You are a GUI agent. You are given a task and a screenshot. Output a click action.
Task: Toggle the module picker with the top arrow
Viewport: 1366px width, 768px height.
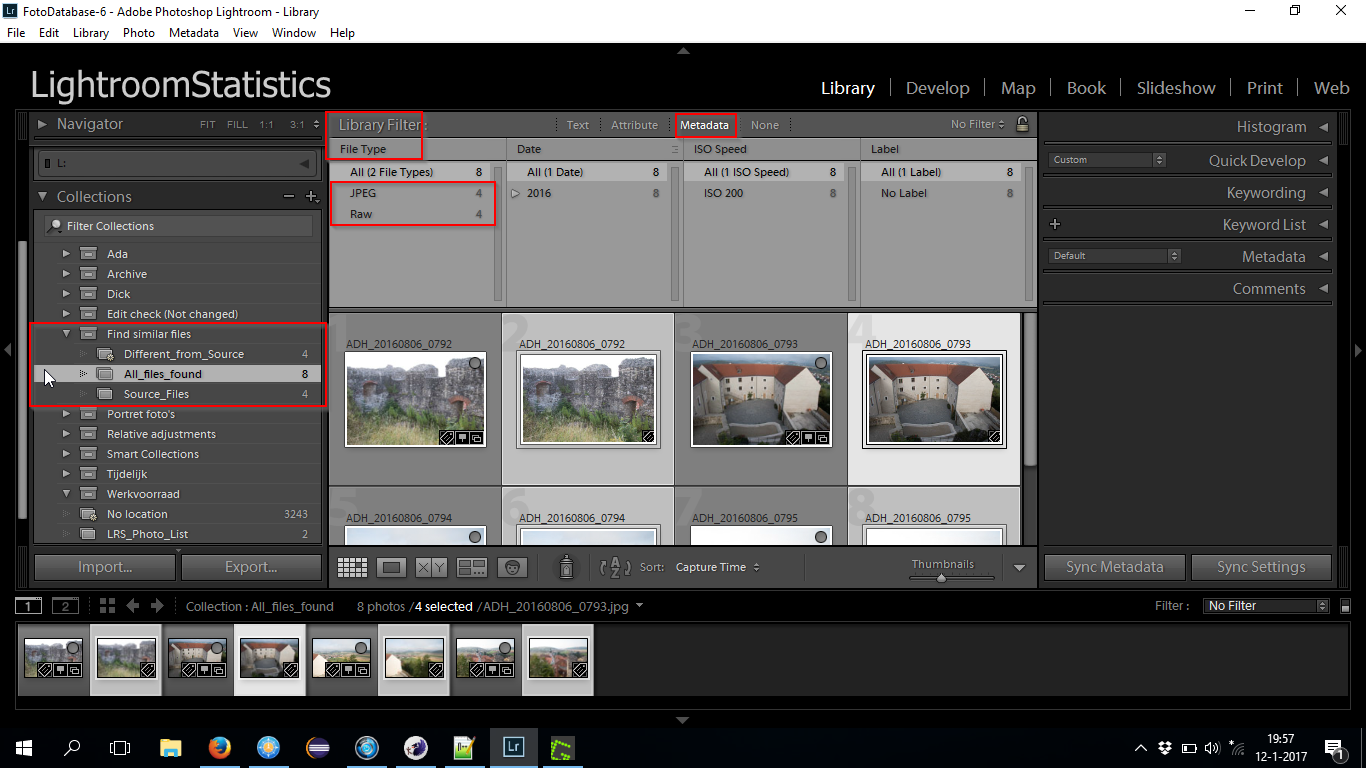point(683,50)
